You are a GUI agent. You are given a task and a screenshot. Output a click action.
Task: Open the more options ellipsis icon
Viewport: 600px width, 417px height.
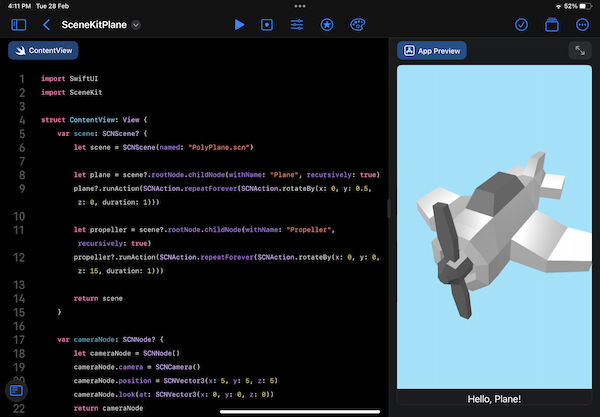pyautogui.click(x=582, y=25)
